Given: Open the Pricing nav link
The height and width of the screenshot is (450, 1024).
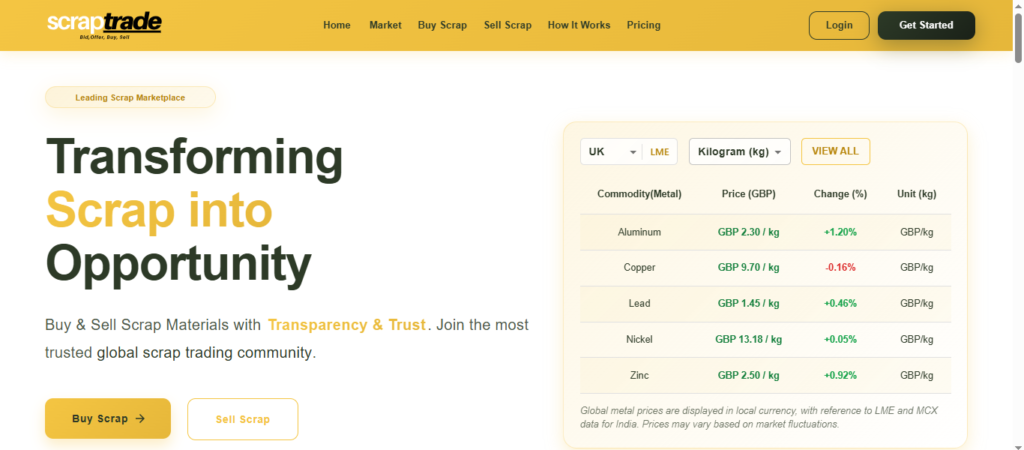Looking at the screenshot, I should (643, 25).
